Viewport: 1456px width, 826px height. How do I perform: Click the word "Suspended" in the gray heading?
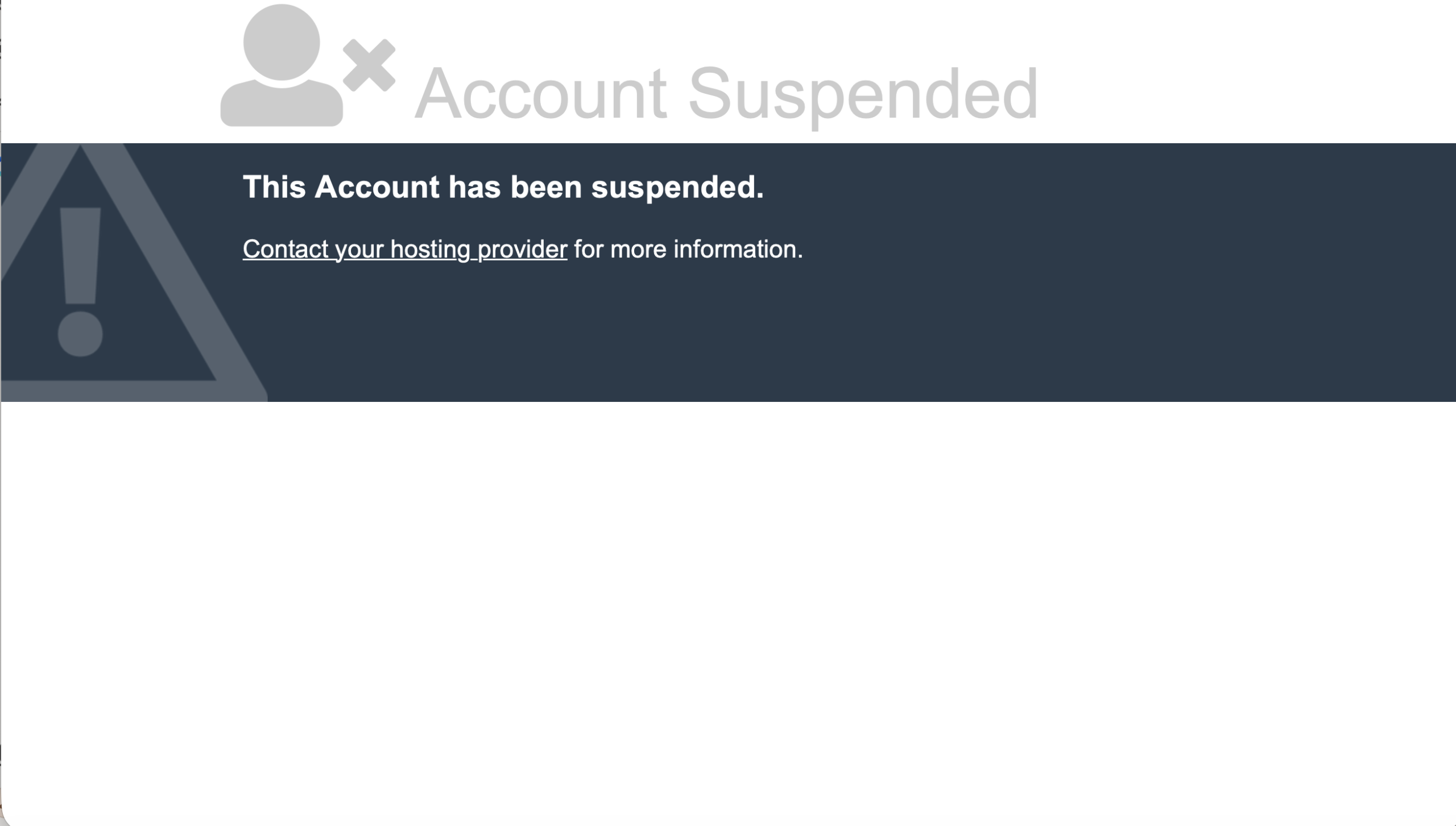(x=863, y=94)
